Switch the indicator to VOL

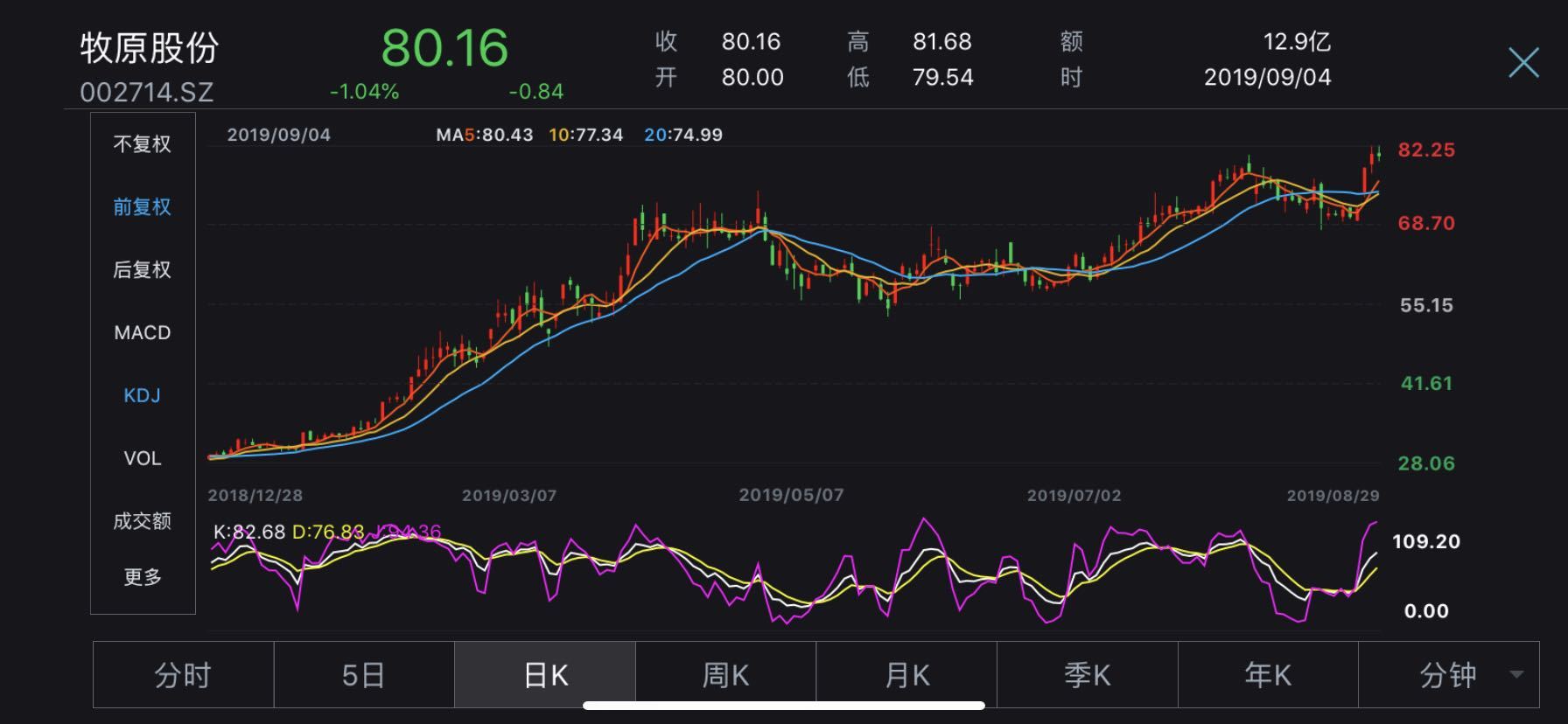[142, 459]
